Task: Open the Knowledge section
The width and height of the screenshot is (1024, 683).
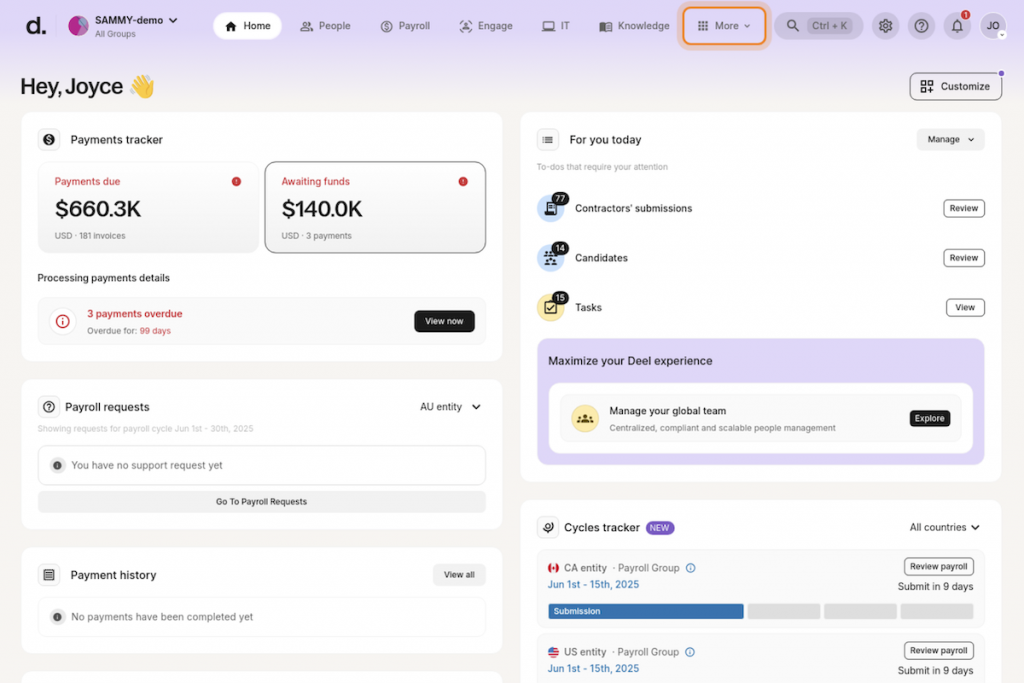Action: [x=633, y=25]
